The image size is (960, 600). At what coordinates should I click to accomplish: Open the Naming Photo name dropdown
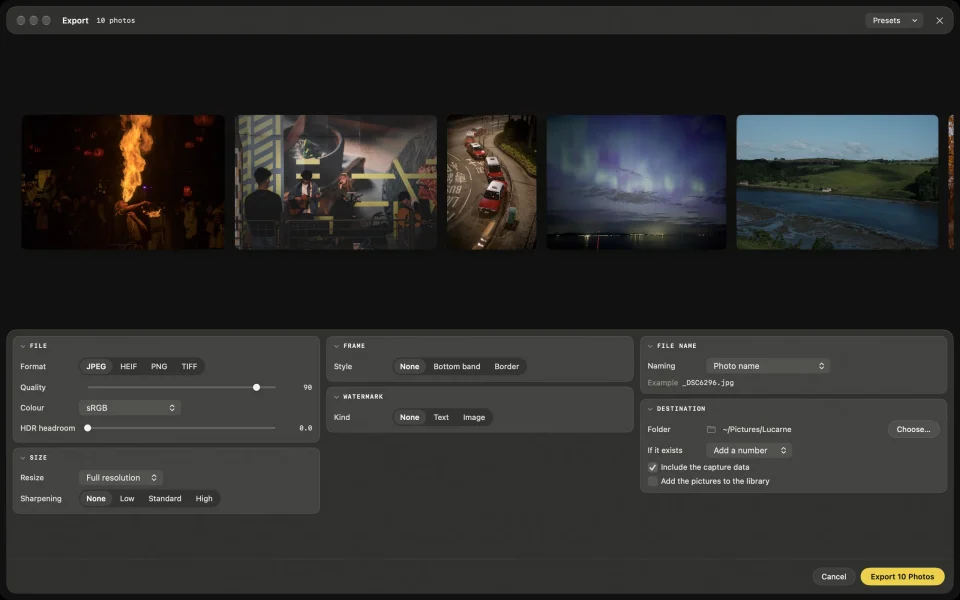(x=768, y=366)
